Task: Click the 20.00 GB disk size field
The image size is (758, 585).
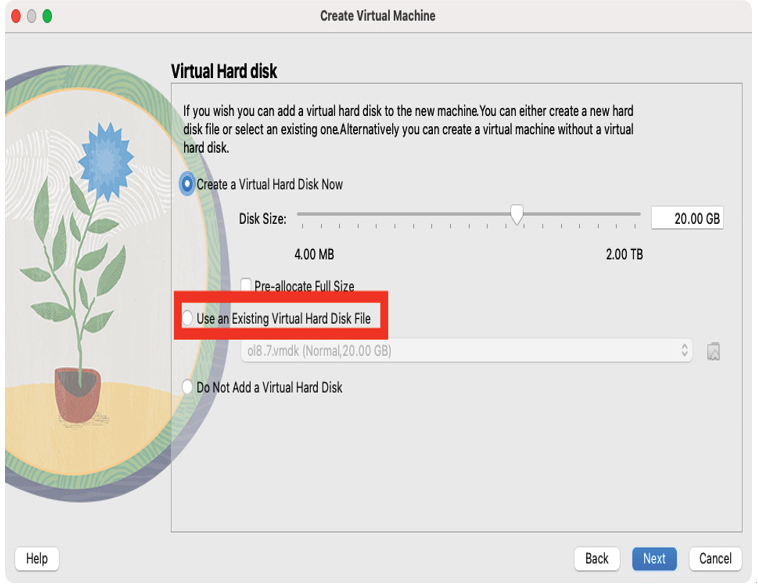Action: pos(687,219)
